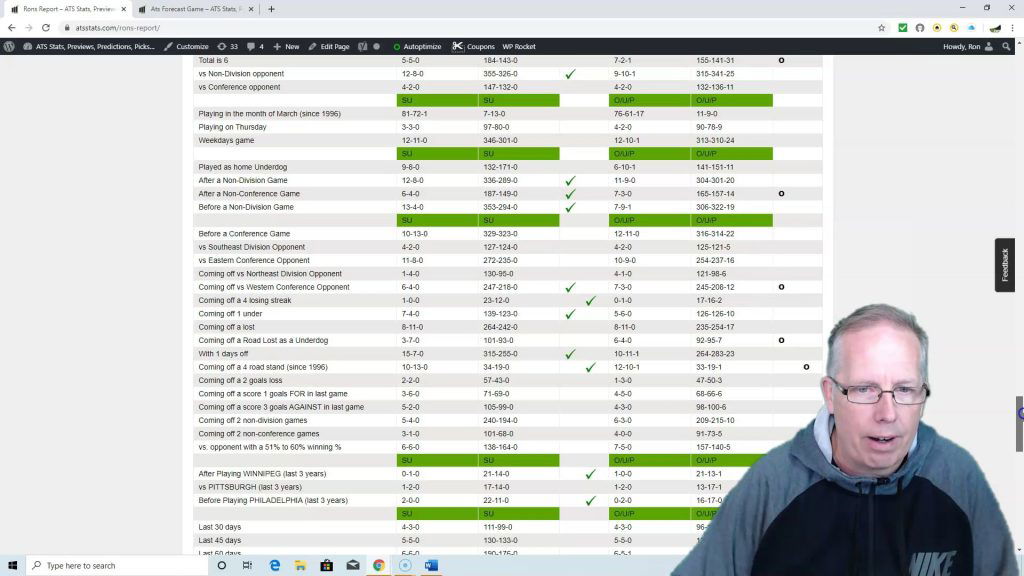Open WP Rocket menu

(519, 46)
